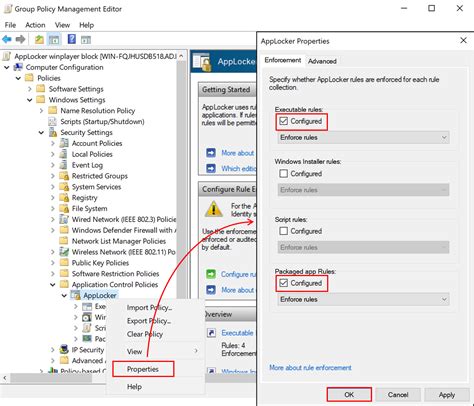The height and width of the screenshot is (406, 474).
Task: Click the Packaged app Rules node icon
Action: click(87, 339)
